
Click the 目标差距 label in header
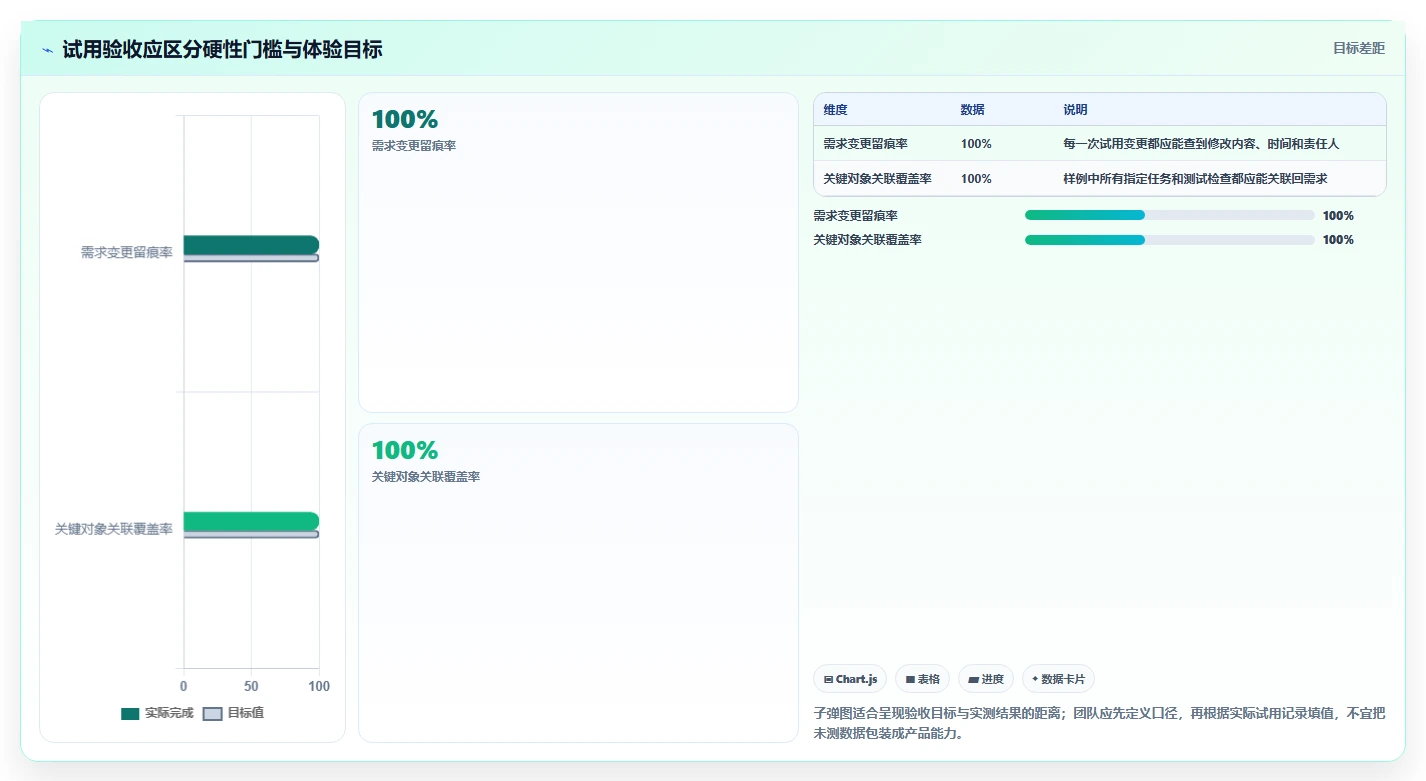click(1359, 48)
